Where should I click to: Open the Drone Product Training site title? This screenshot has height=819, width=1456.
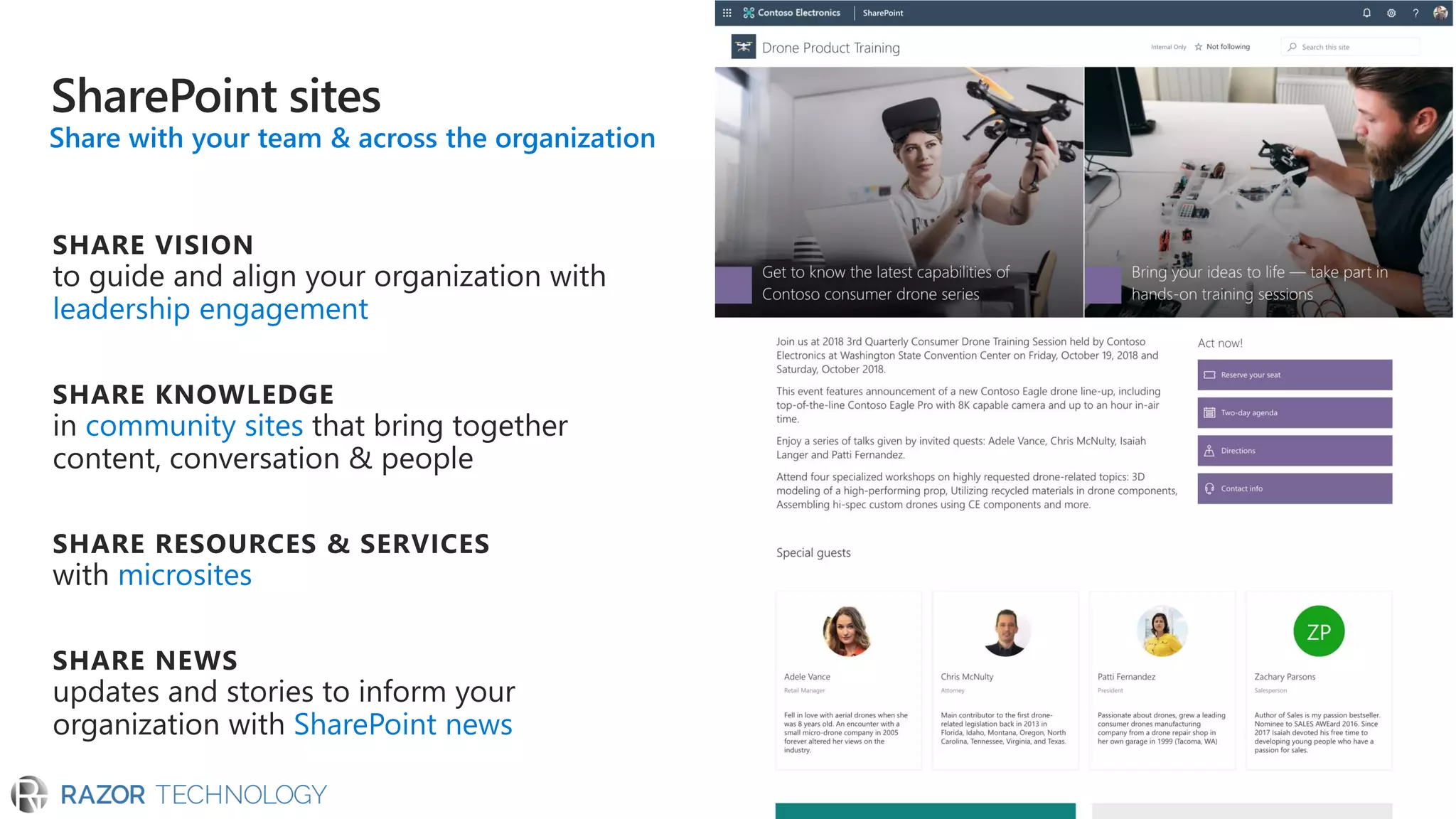point(830,48)
